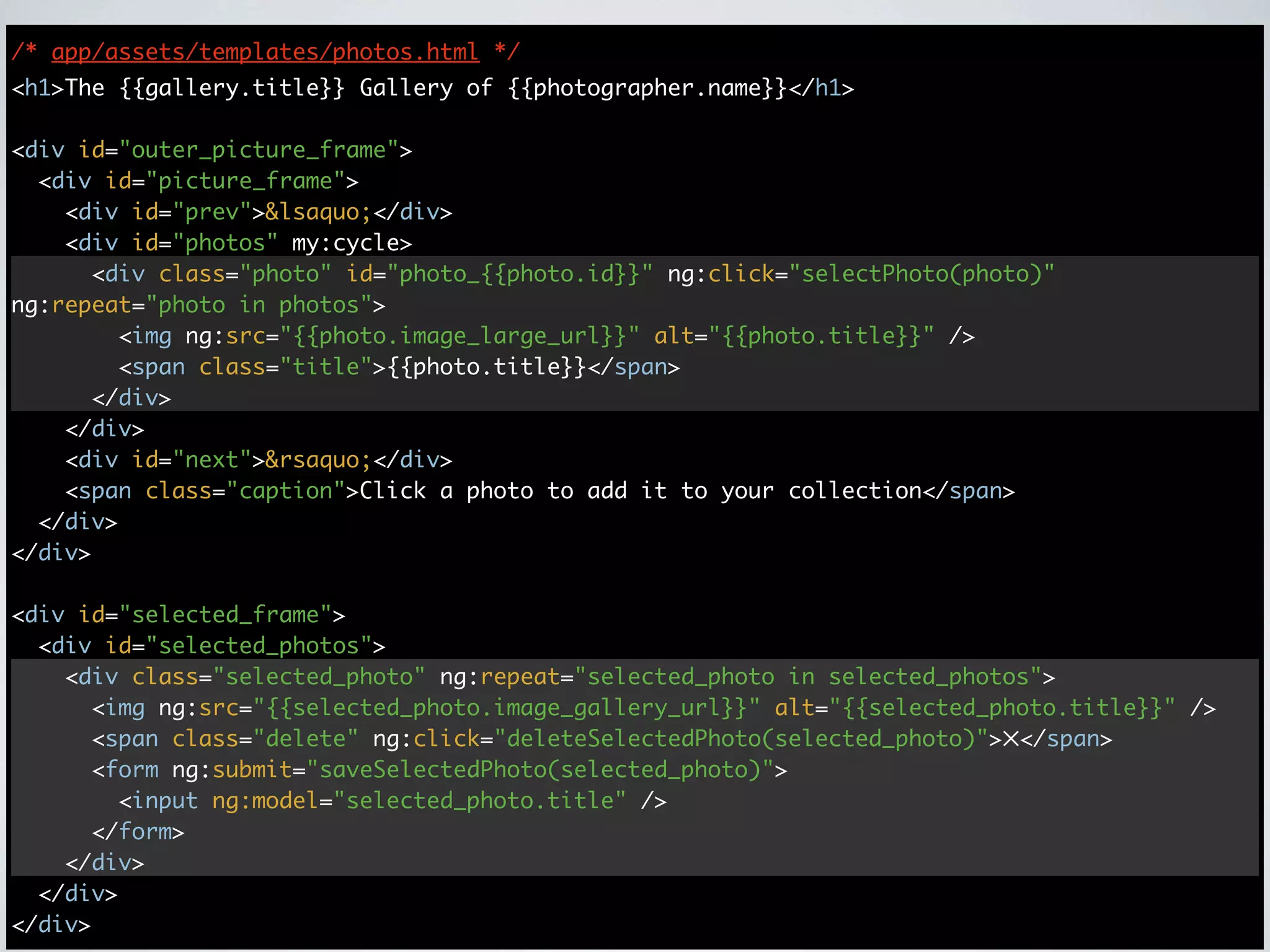
Task: Click the span class "title" string
Action: [326, 367]
